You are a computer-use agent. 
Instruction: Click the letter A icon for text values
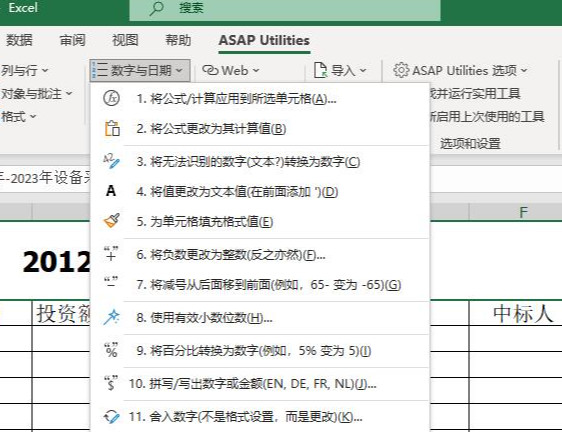click(111, 191)
